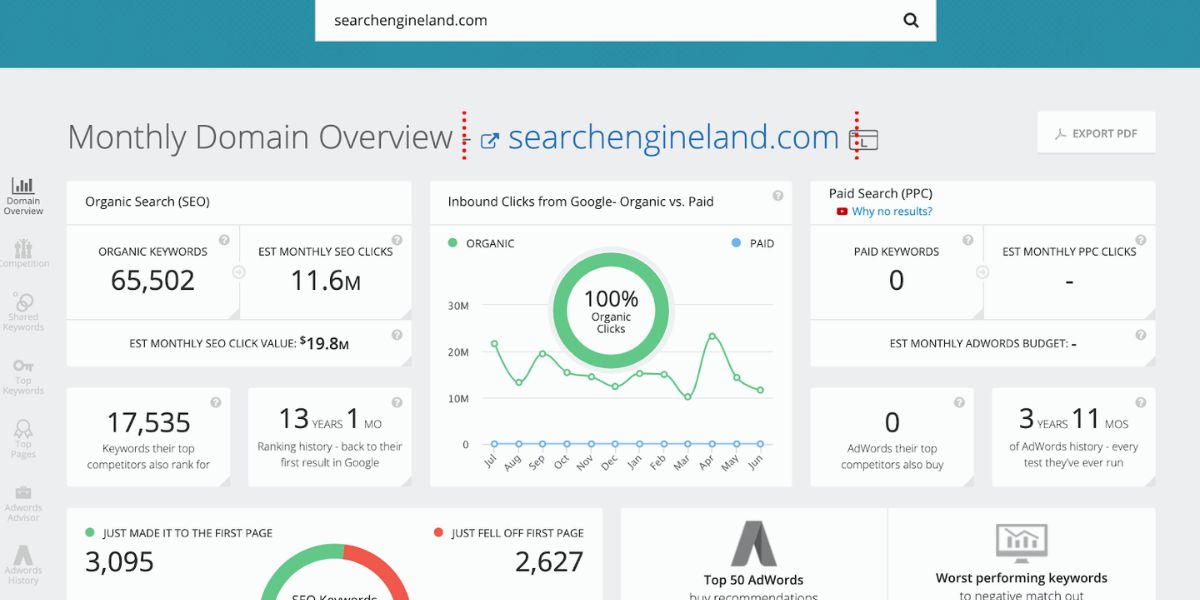Viewport: 1200px width, 600px height.
Task: Click the 3,095 just made first page count
Action: [x=120, y=562]
